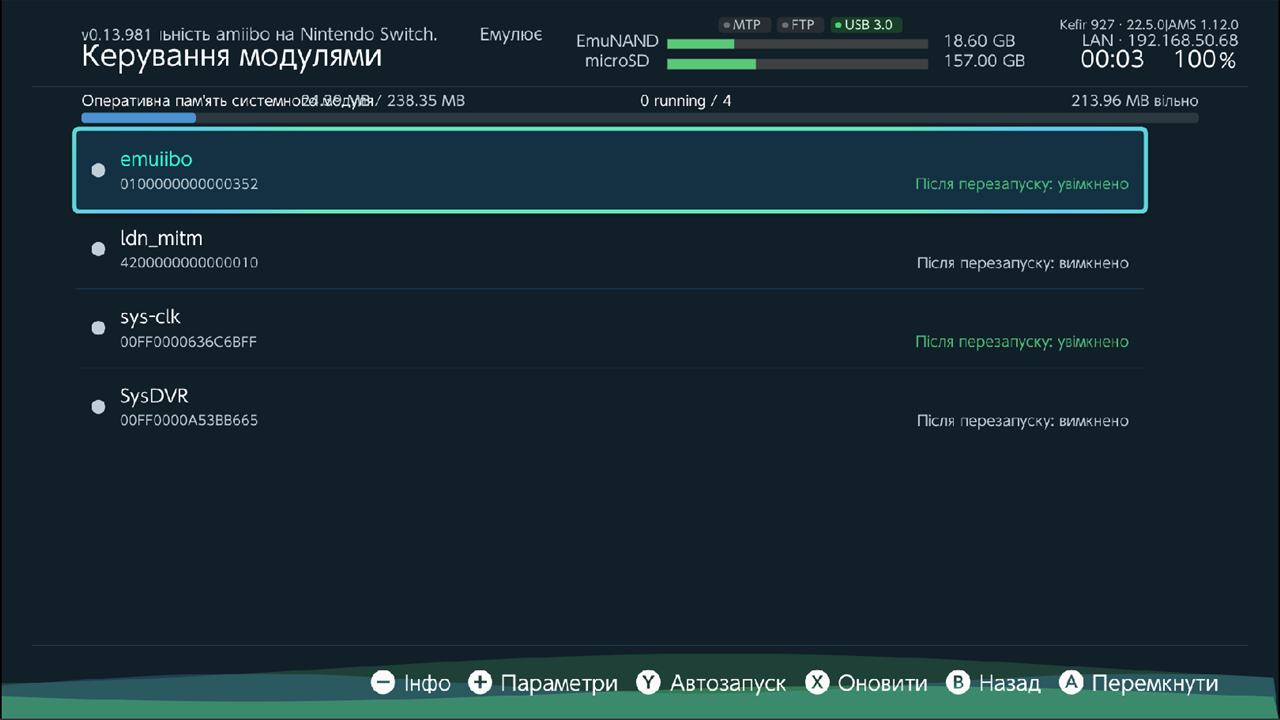Click the X button icon beside Оновити
1280x720 pixels.
coord(818,683)
